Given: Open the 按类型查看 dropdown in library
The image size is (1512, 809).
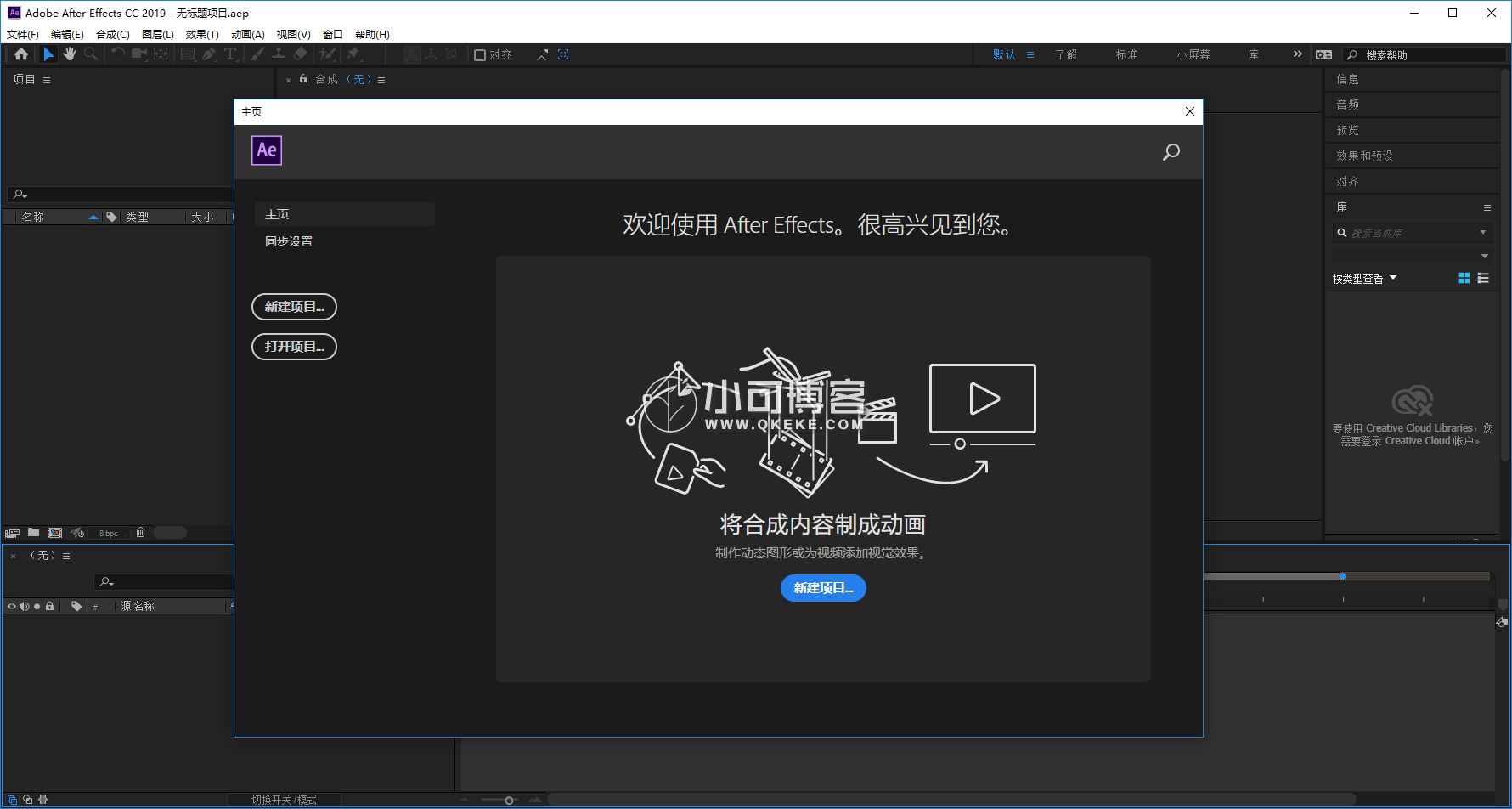Looking at the screenshot, I should click(x=1365, y=279).
